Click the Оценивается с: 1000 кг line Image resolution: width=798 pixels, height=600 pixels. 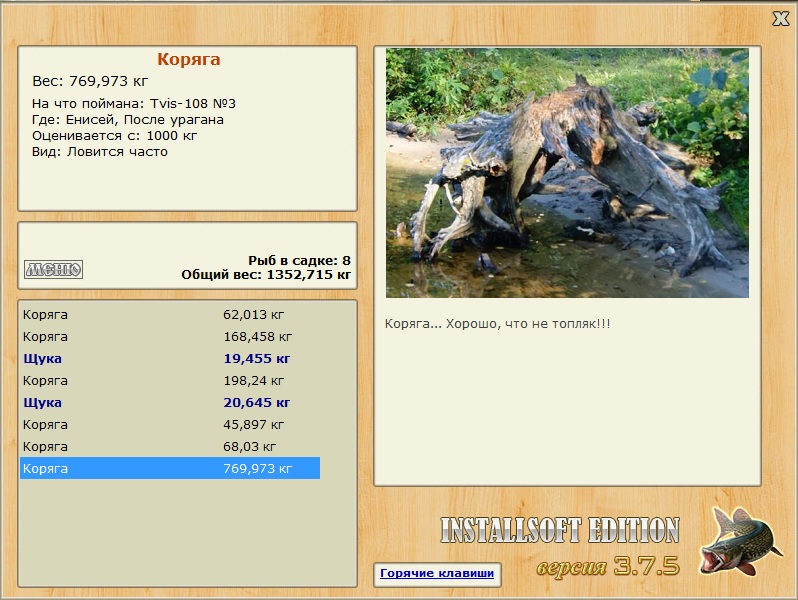(115, 136)
